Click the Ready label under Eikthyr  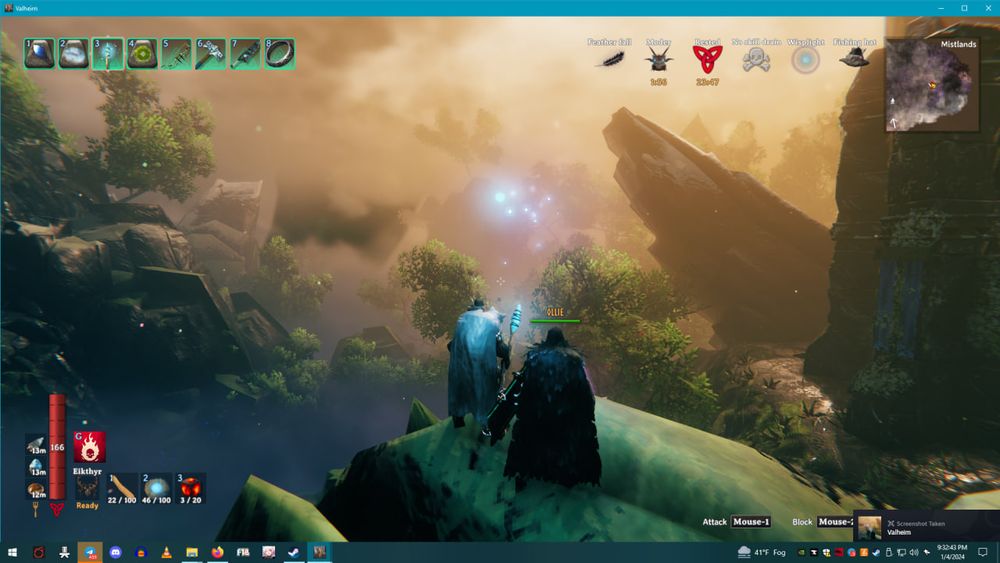tap(87, 506)
